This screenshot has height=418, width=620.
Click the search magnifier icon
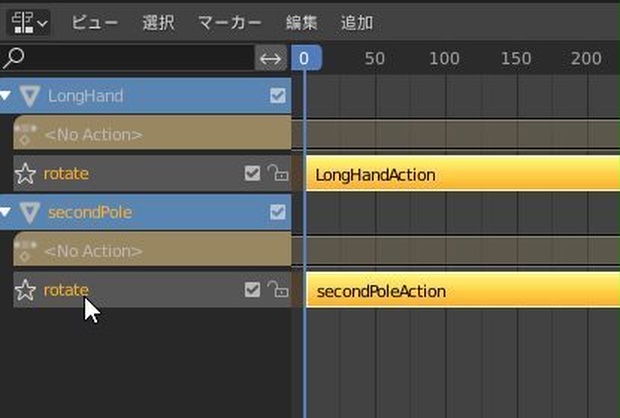(x=13, y=58)
